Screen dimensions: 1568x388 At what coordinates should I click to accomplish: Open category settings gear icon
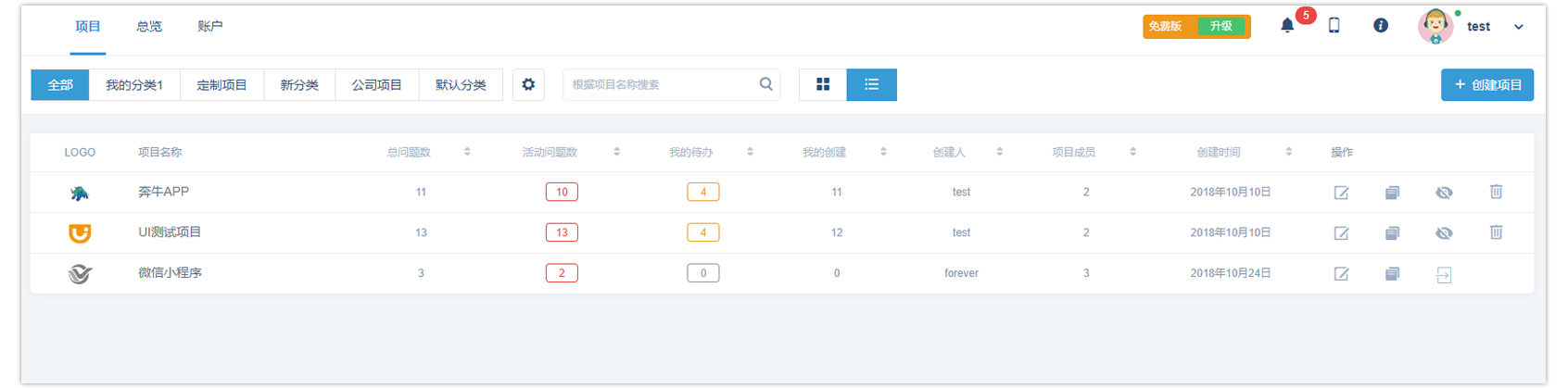pos(528,84)
